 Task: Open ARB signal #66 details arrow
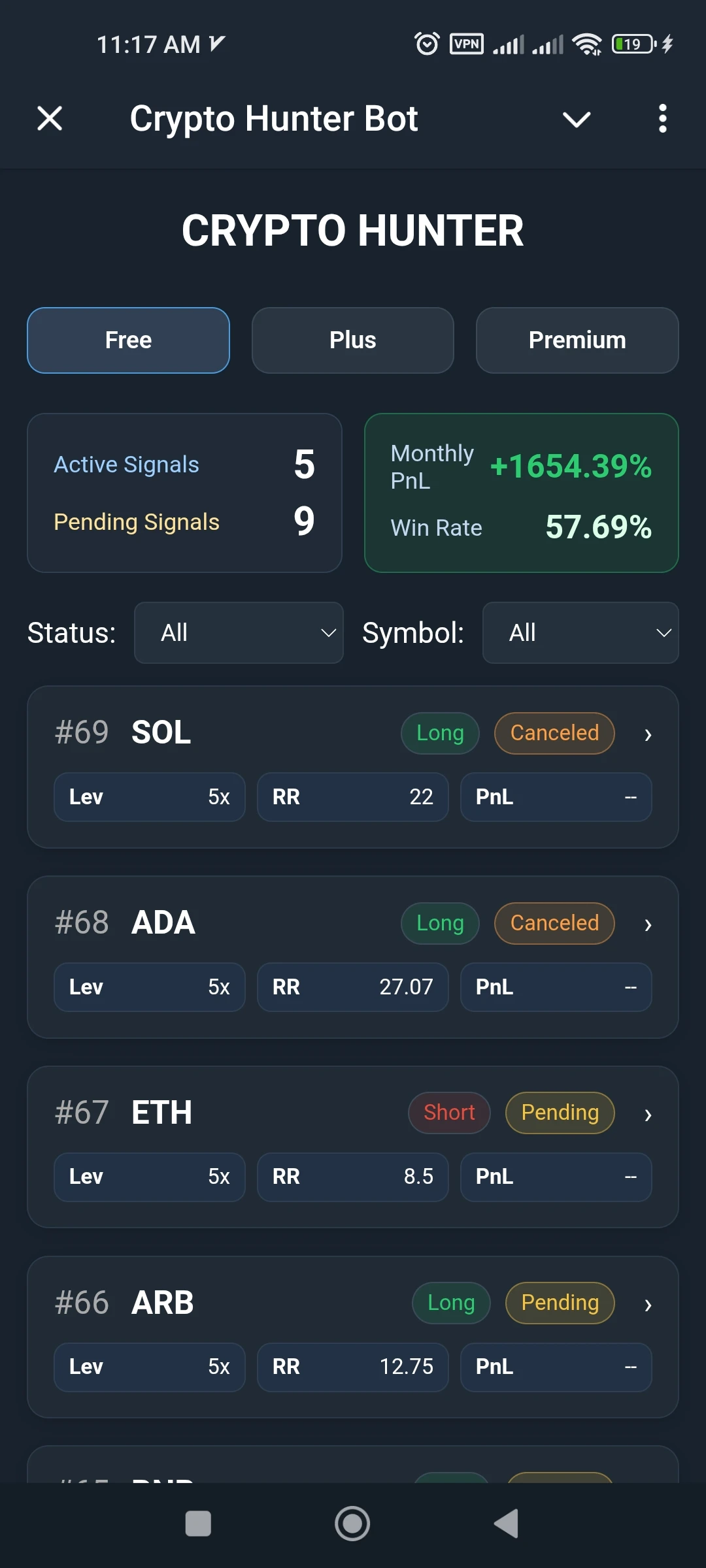click(648, 1304)
